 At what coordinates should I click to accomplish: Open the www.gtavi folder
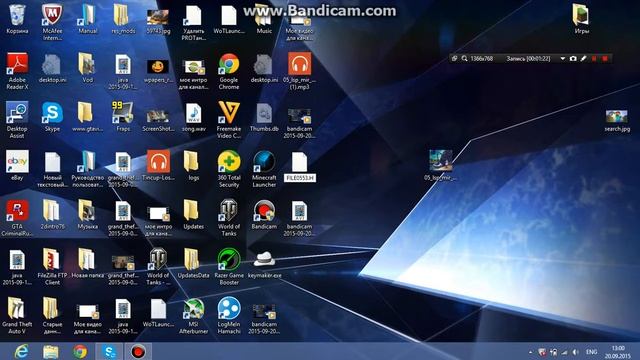point(87,117)
